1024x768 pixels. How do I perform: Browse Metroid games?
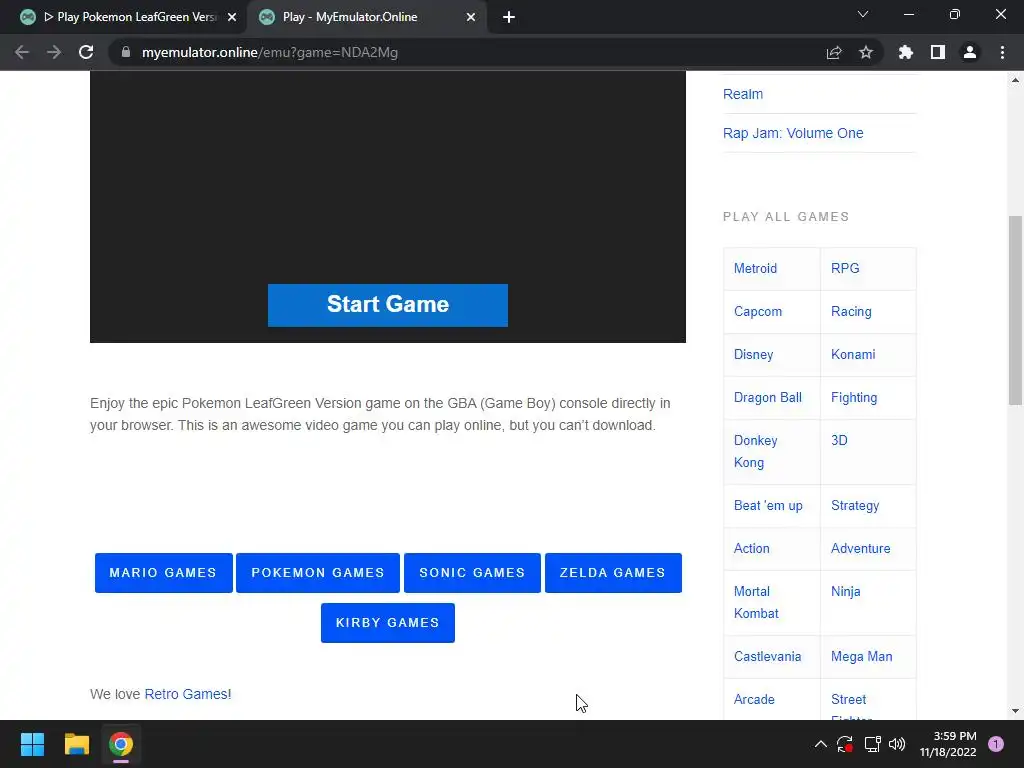tap(756, 268)
